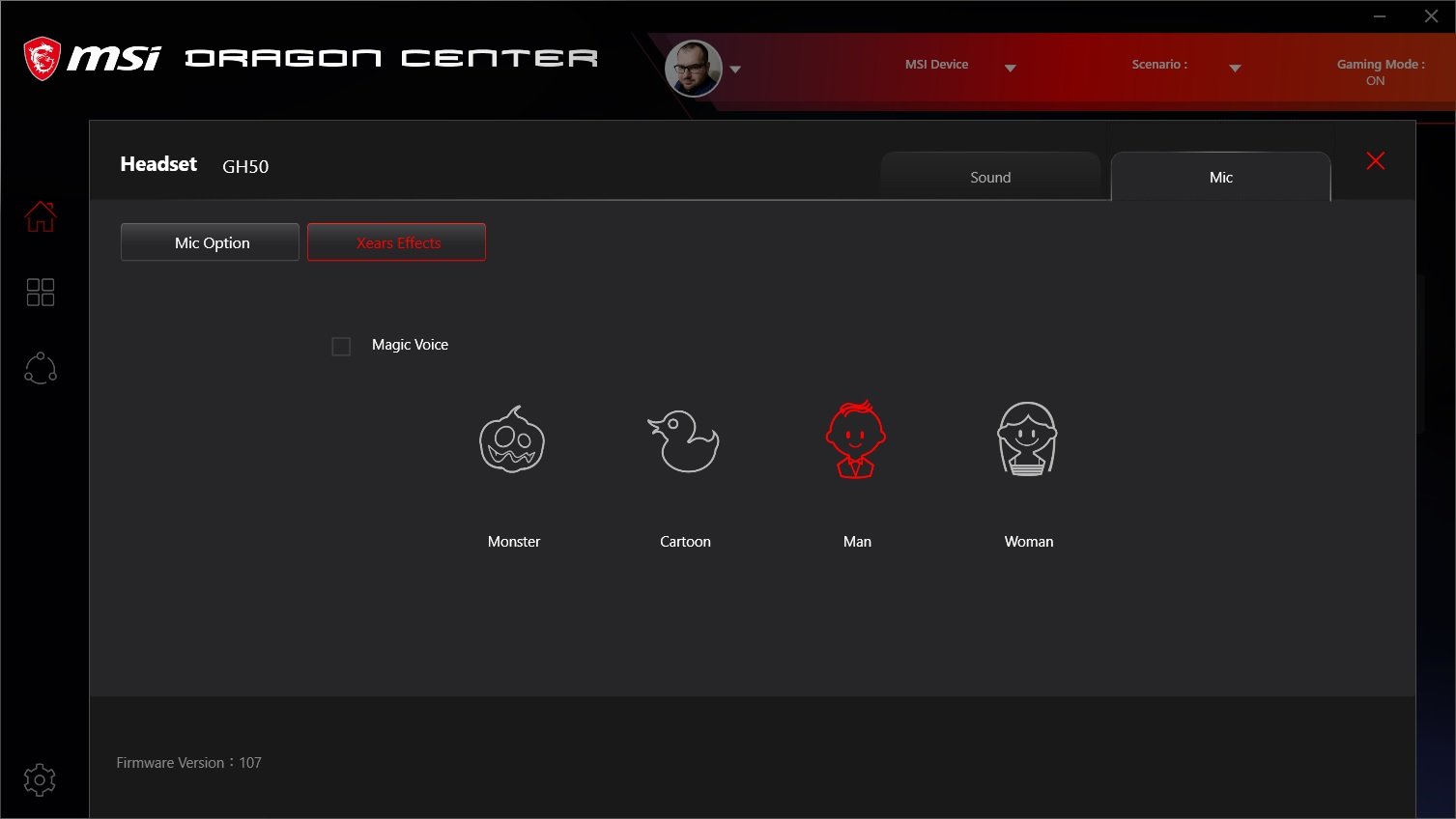Choose the Woman voice effect icon
The width and height of the screenshot is (1456, 819).
click(x=1027, y=439)
